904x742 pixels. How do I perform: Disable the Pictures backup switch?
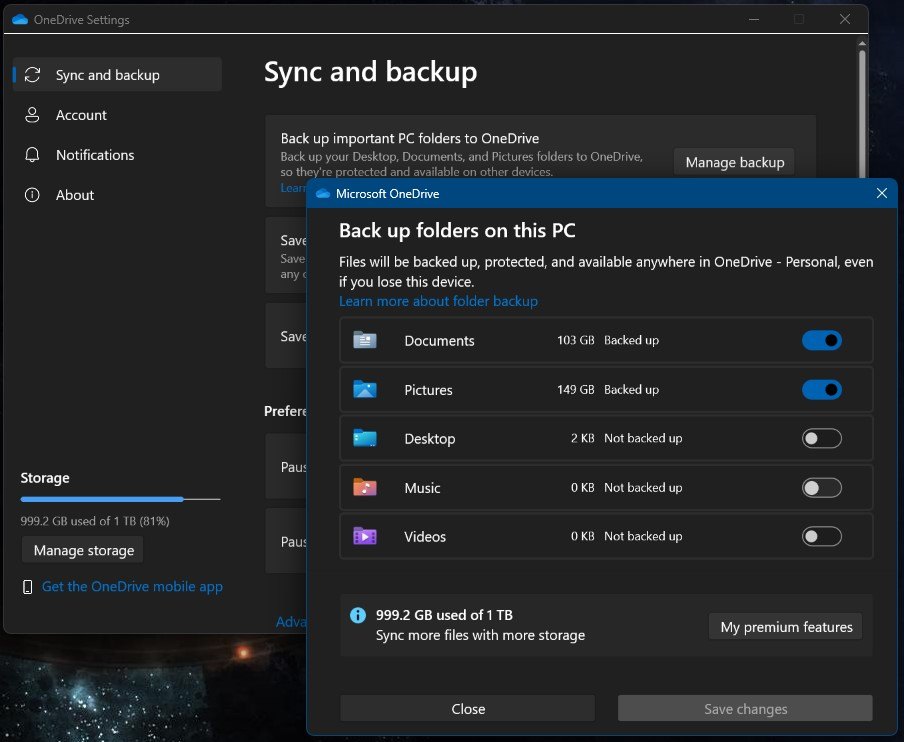click(821, 390)
